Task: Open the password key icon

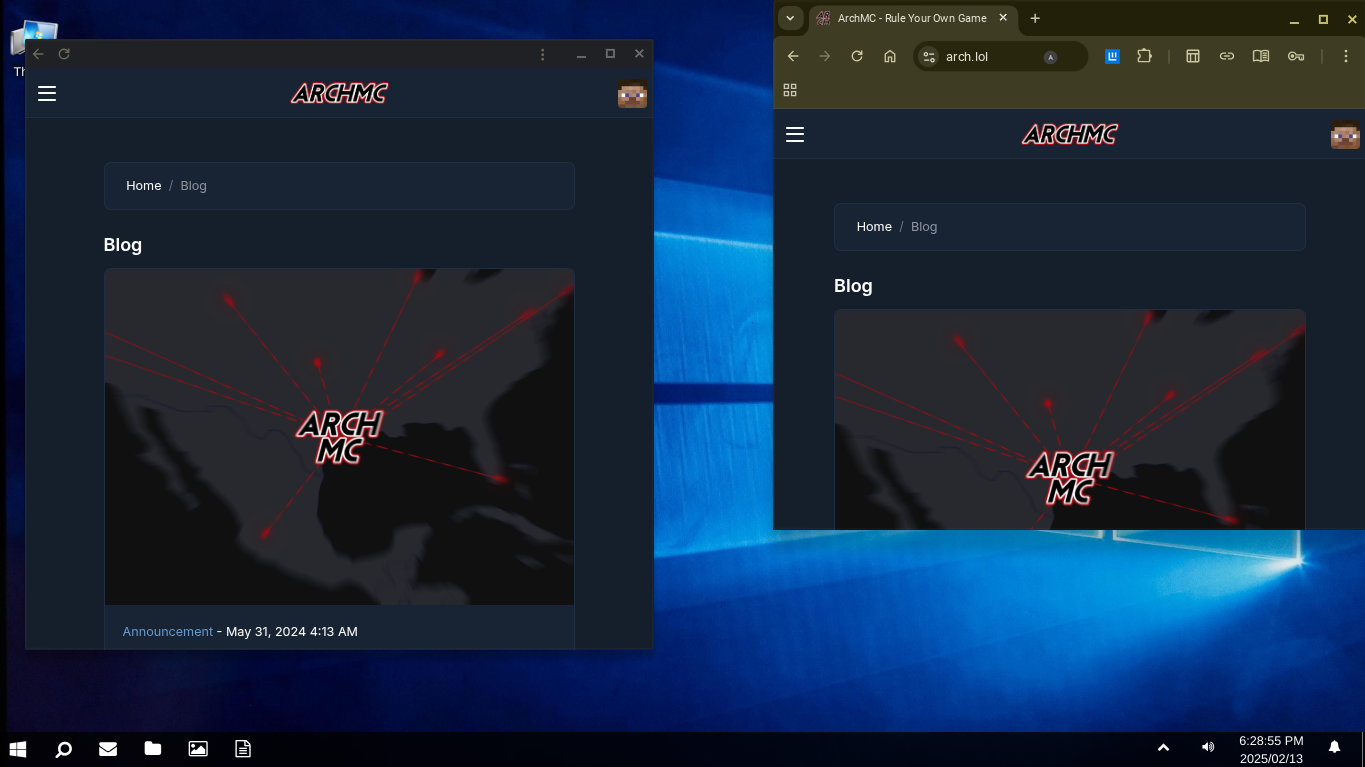Action: [1295, 56]
